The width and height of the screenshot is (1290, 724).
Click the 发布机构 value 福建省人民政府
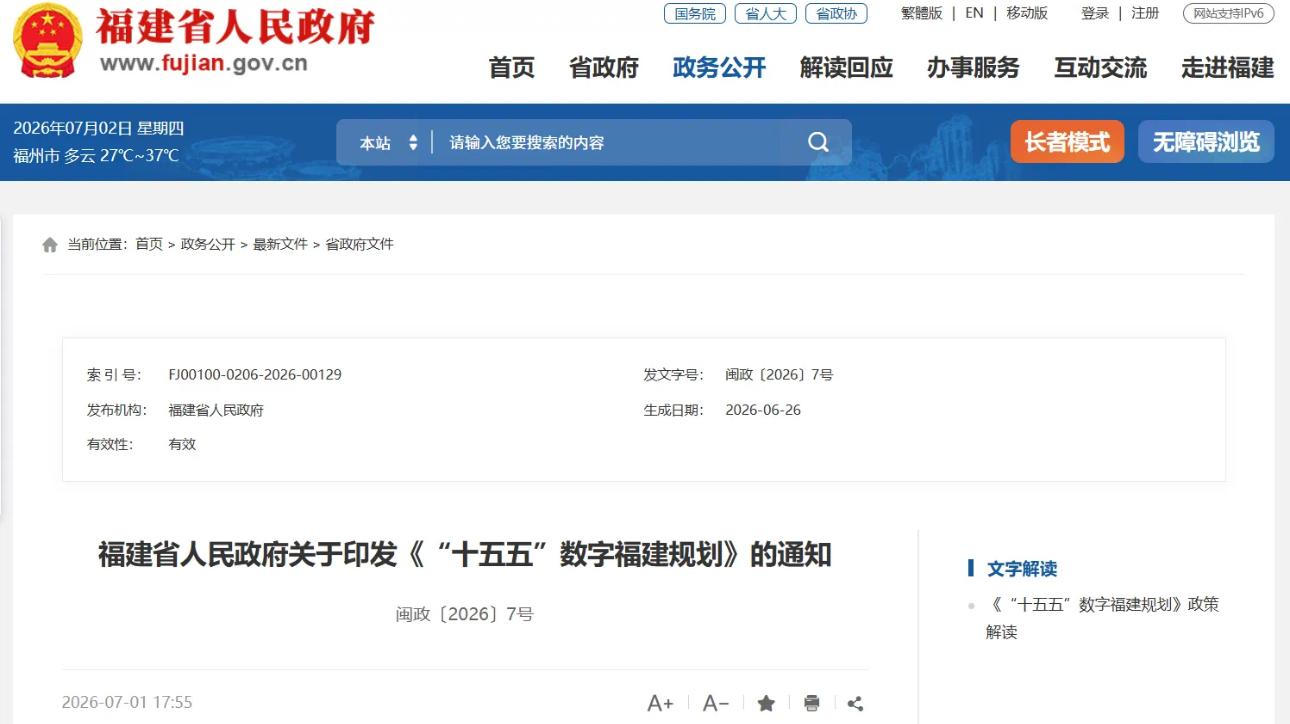(216, 410)
